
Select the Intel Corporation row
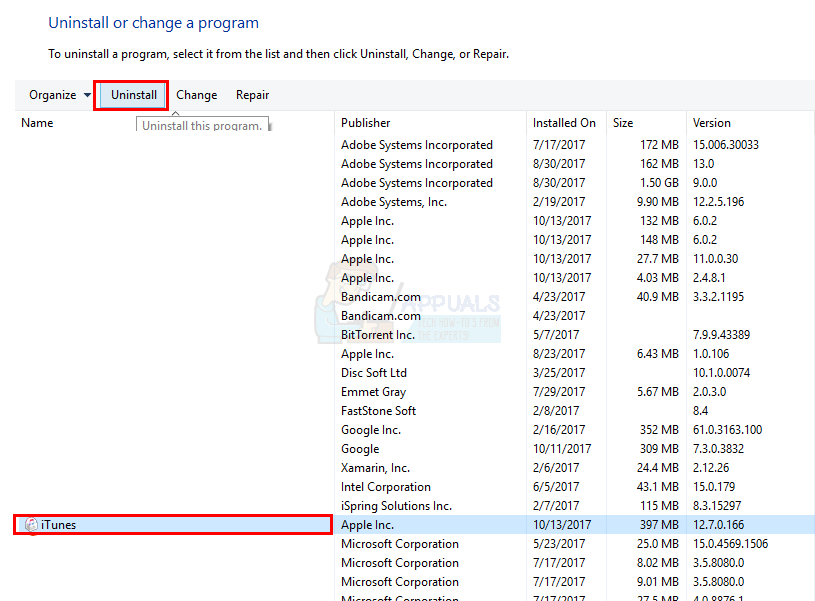point(386,487)
